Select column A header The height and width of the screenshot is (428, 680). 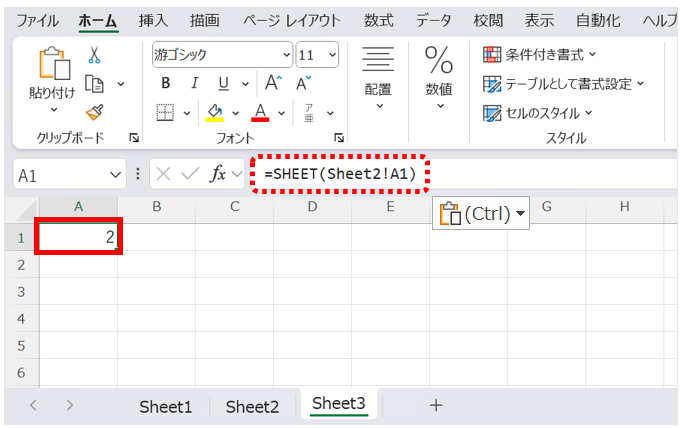click(x=78, y=207)
